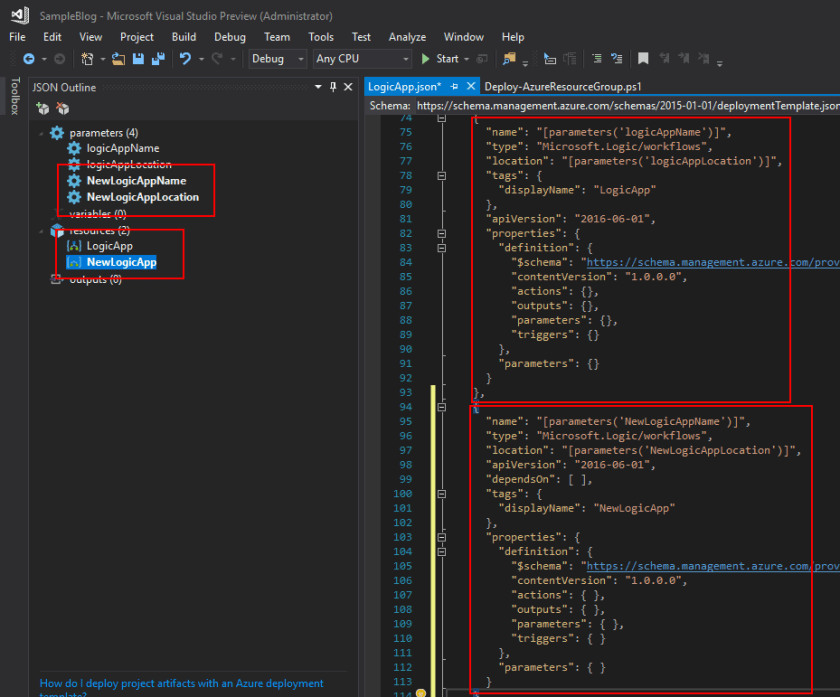Collapse the "properties" block at line 103
The height and width of the screenshot is (697, 840).
(x=442, y=537)
